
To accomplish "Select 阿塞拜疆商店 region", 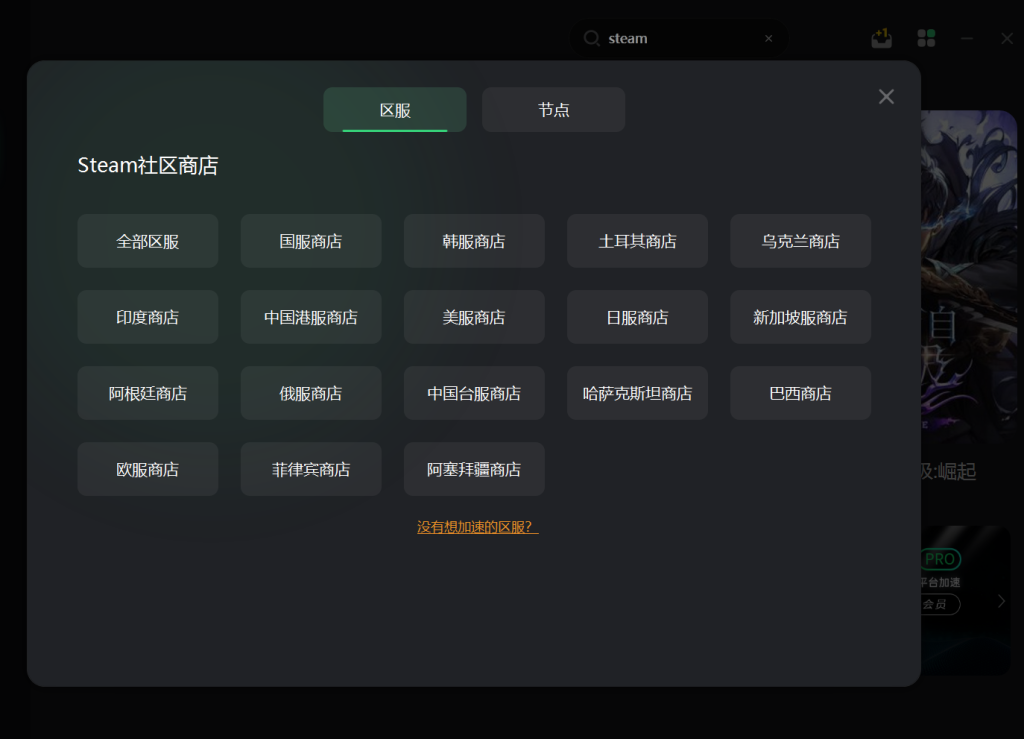I will pos(474,469).
